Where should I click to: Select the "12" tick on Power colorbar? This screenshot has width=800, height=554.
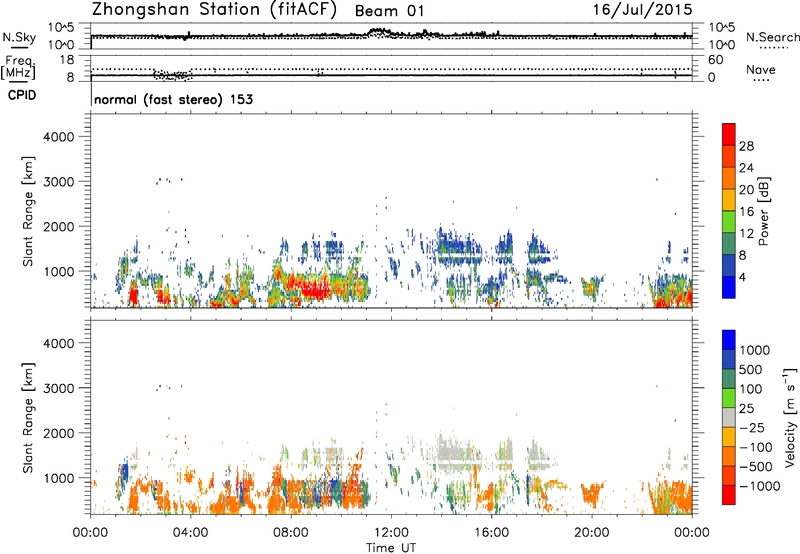point(746,234)
